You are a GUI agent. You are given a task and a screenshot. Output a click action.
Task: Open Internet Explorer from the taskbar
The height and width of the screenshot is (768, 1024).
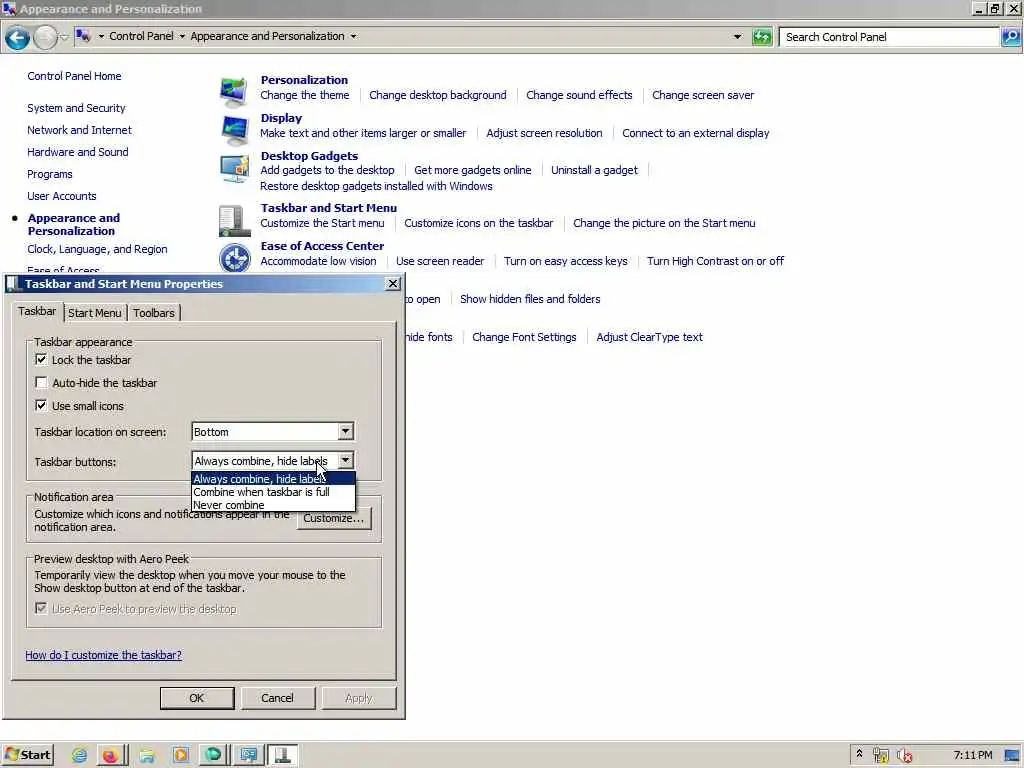[x=80, y=755]
